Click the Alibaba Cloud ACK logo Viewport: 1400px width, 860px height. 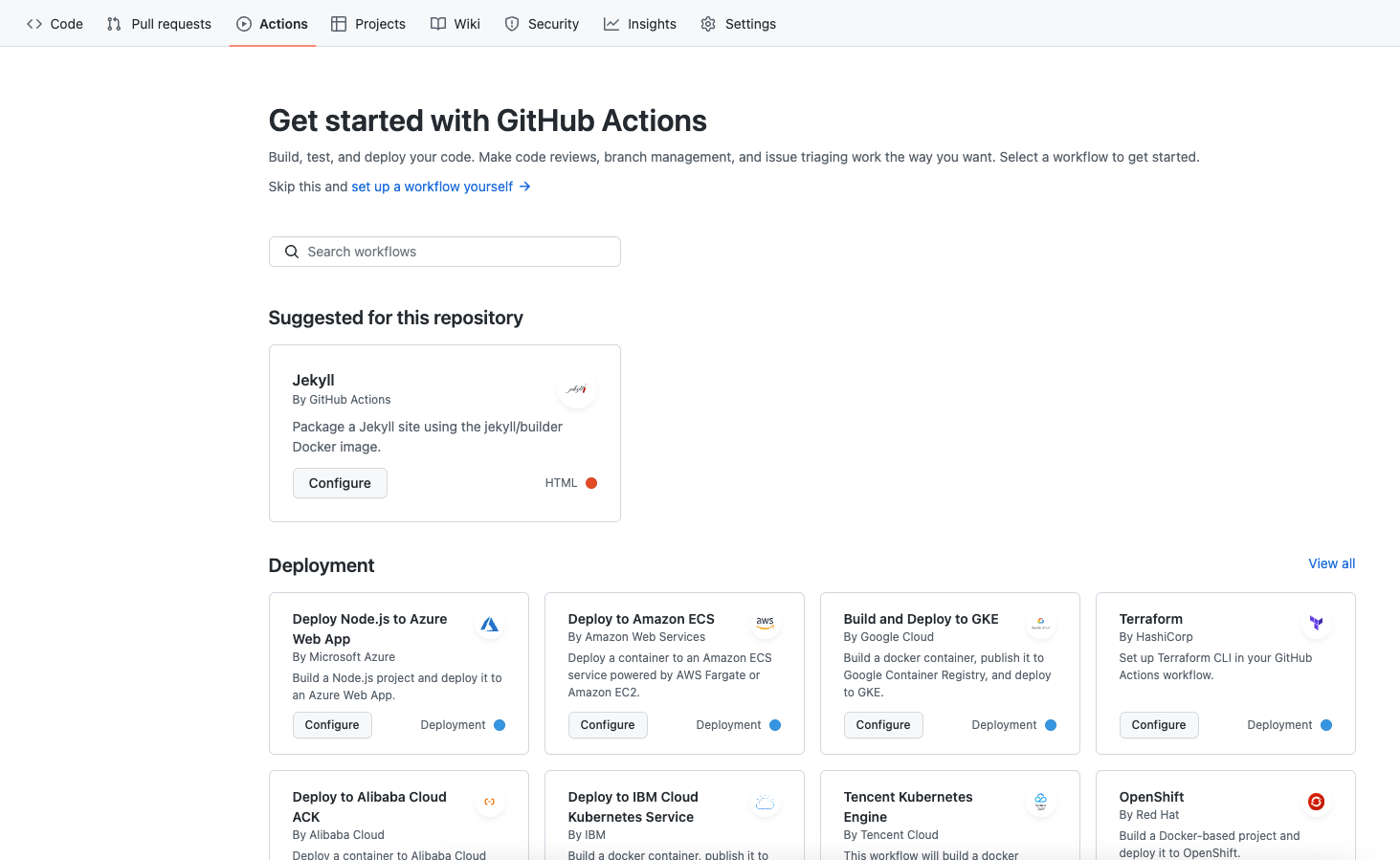point(489,802)
